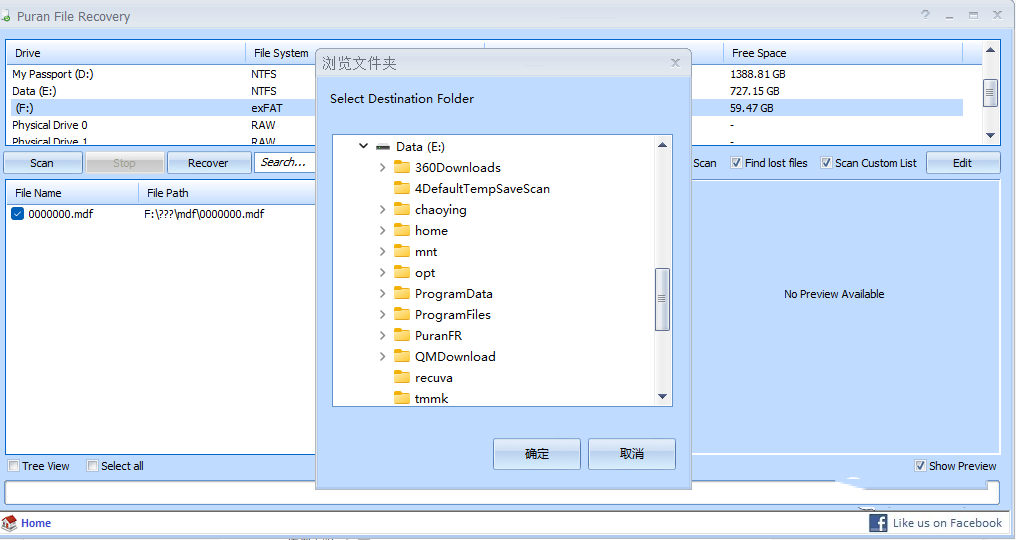Click file path F:\???\mdf\0000000.mdf
Viewport: 1016px width, 540px height.
pos(204,214)
